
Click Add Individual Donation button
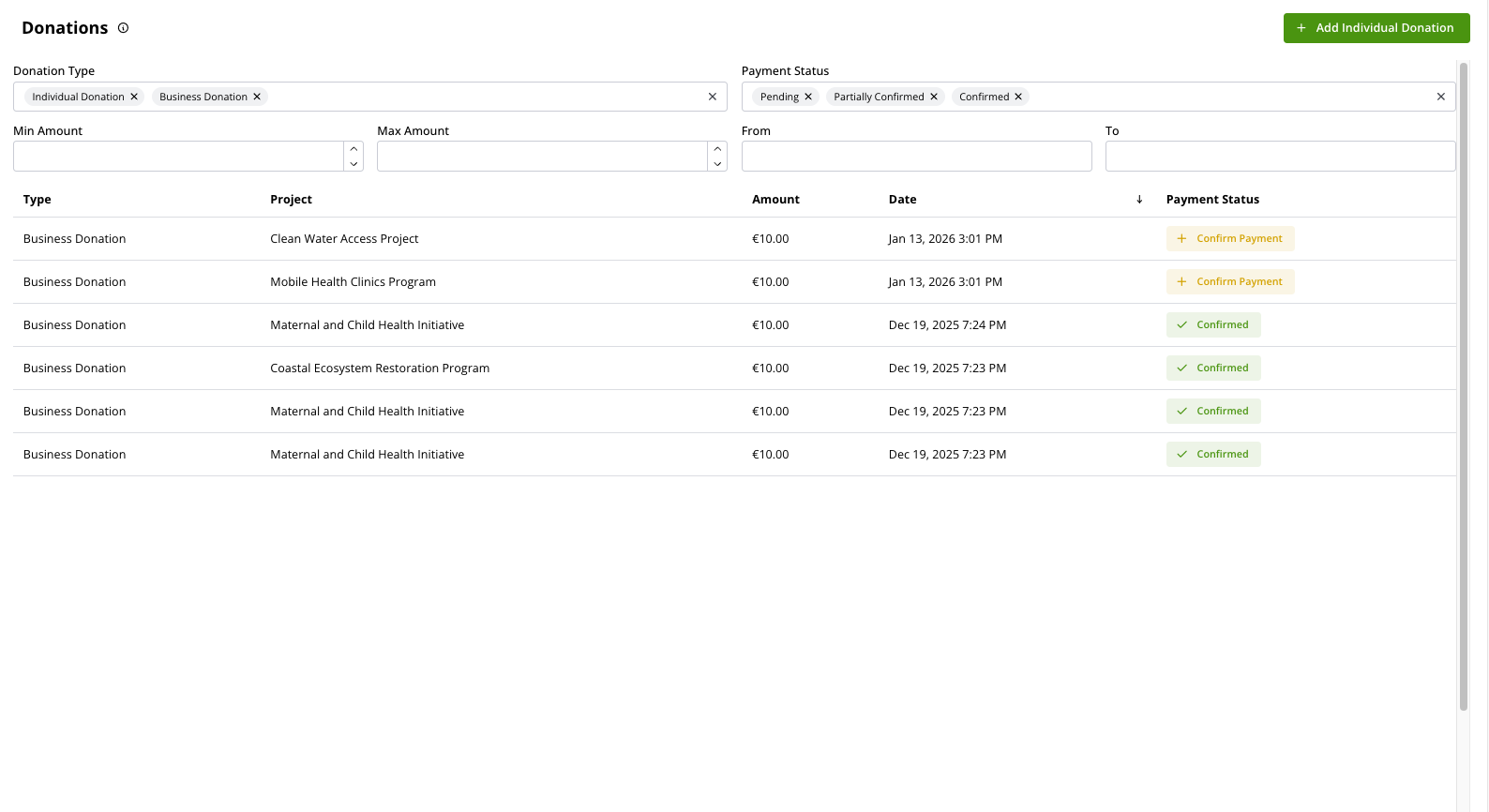(1376, 28)
